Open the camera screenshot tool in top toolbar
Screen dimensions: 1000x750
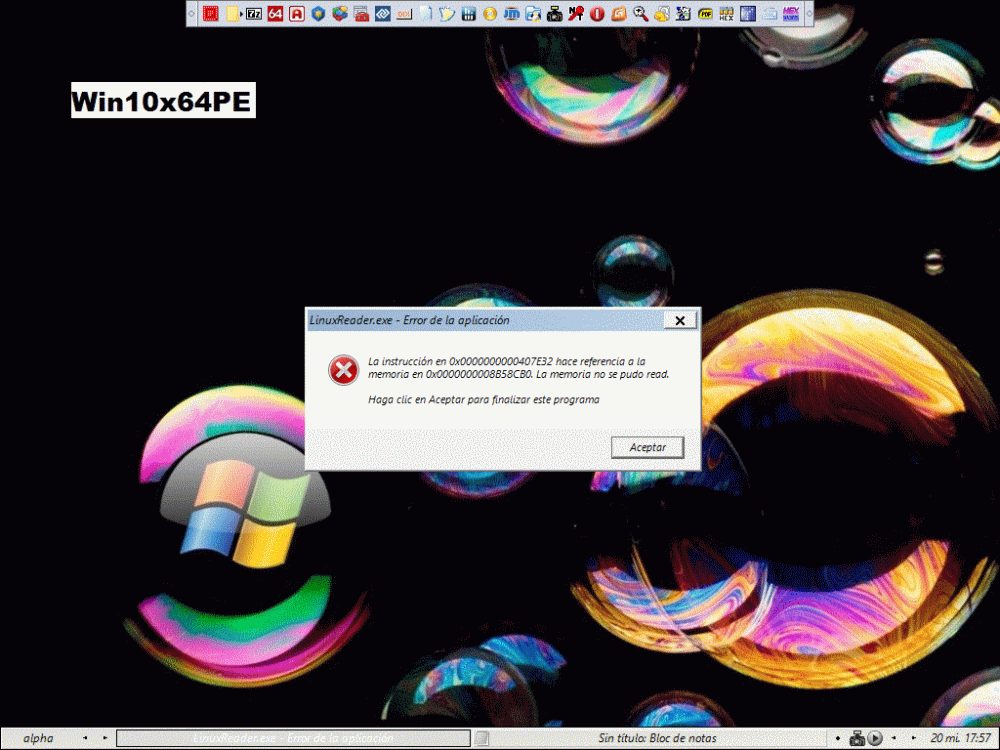[x=554, y=14]
